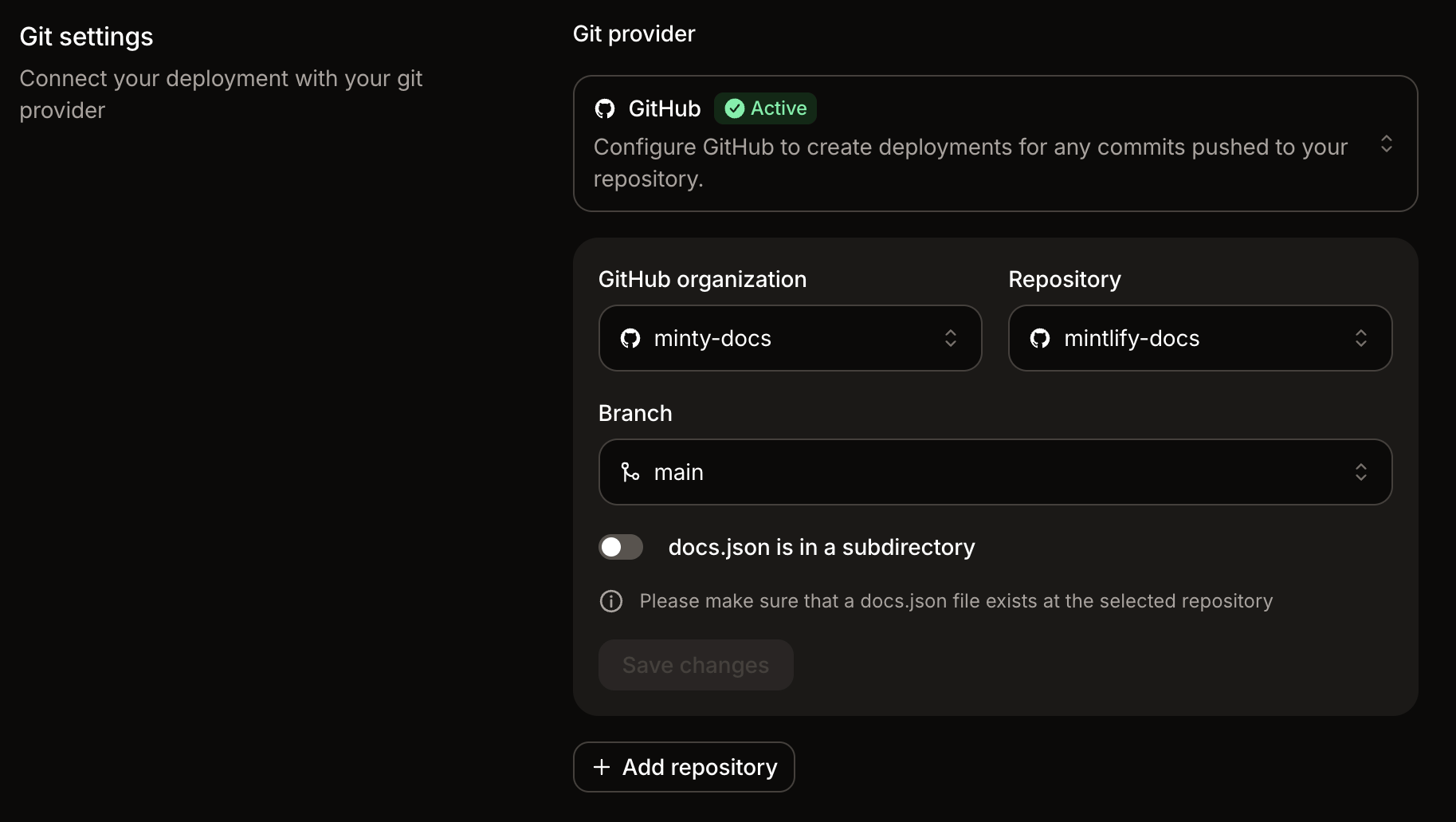Click the plus icon in Add repository
1456x822 pixels.
602,767
